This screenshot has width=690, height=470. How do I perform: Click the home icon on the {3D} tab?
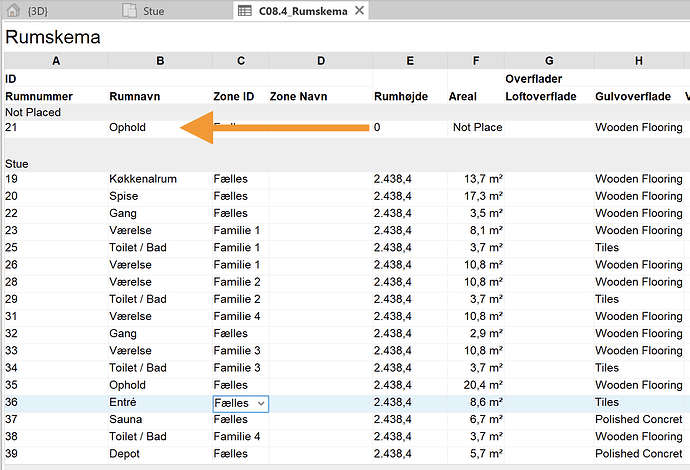point(14,11)
